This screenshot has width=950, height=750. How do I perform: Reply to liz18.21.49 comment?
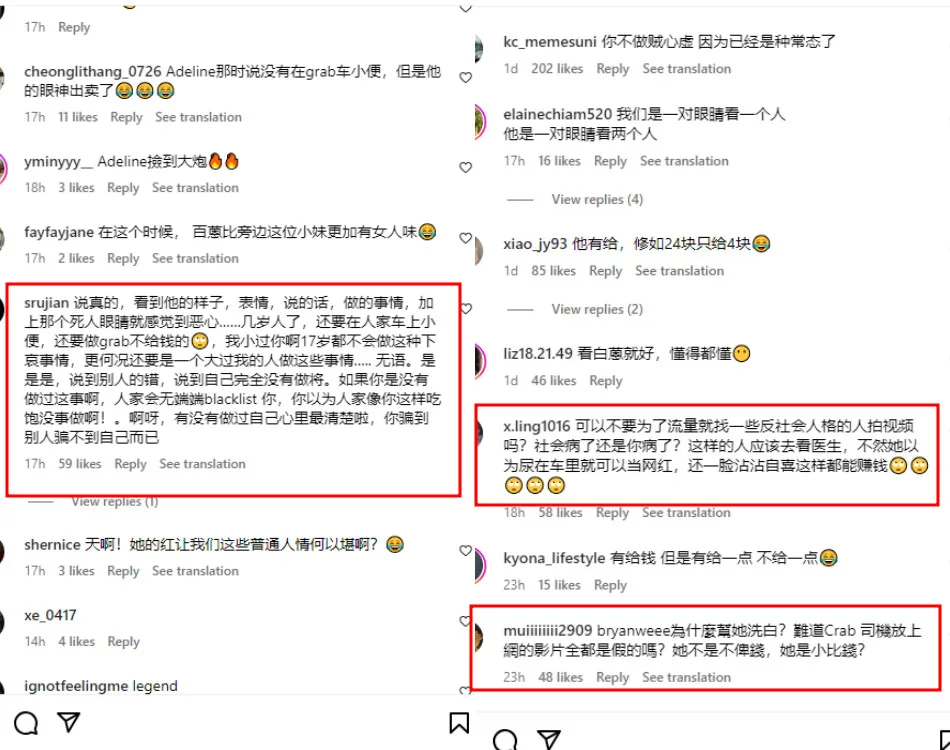[x=605, y=380]
